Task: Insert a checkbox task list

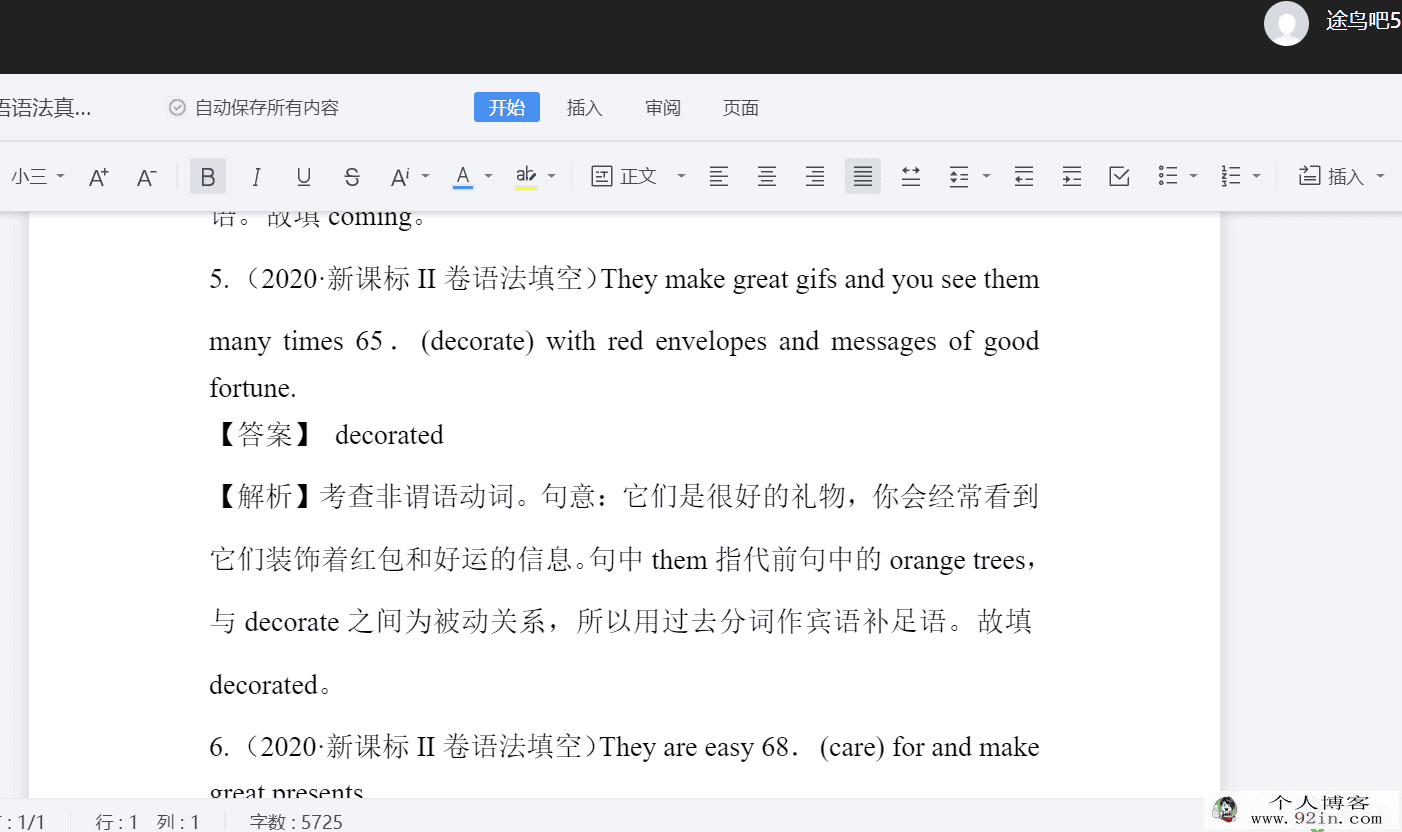Action: click(x=1120, y=177)
